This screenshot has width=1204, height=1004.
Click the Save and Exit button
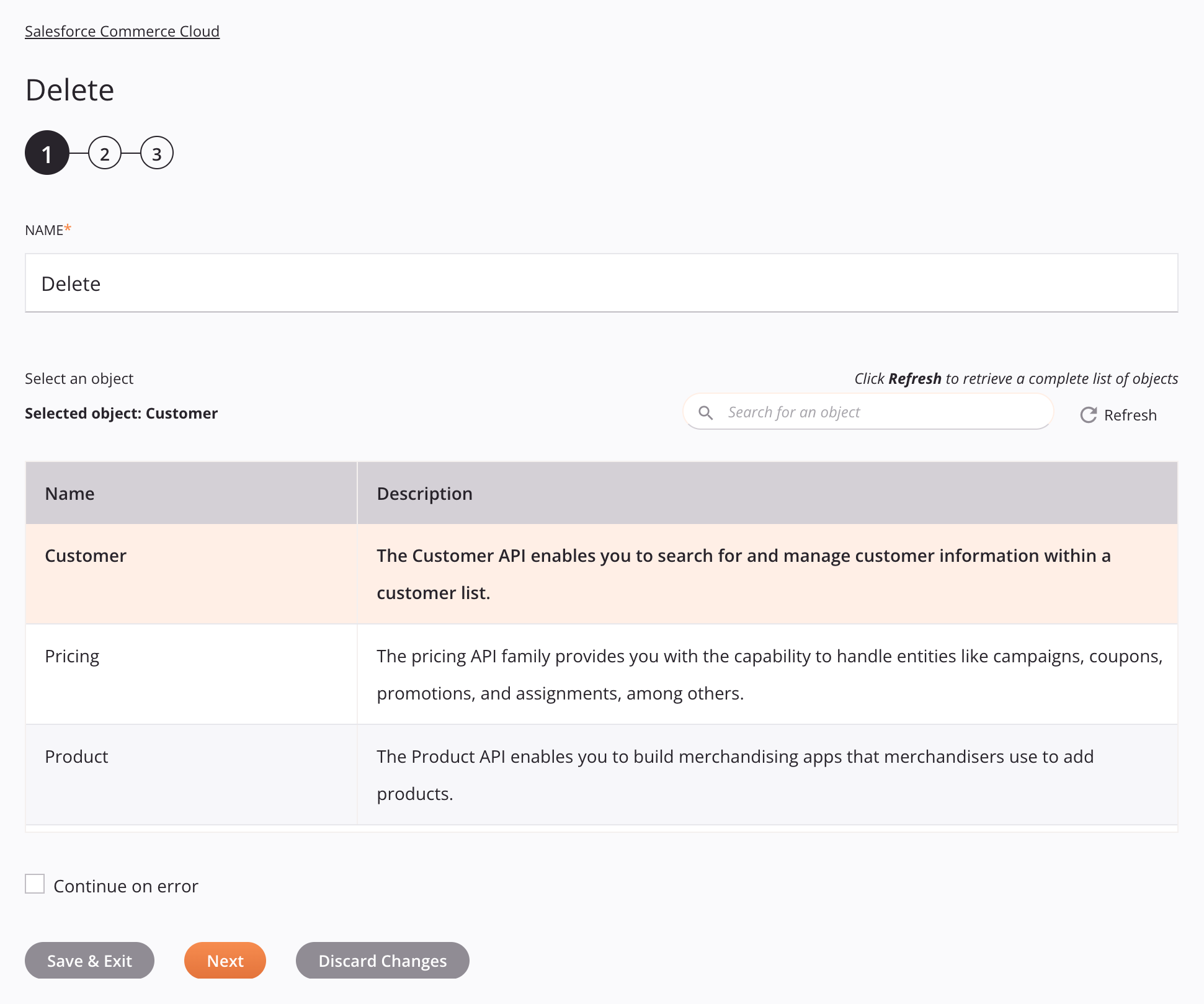click(x=90, y=960)
